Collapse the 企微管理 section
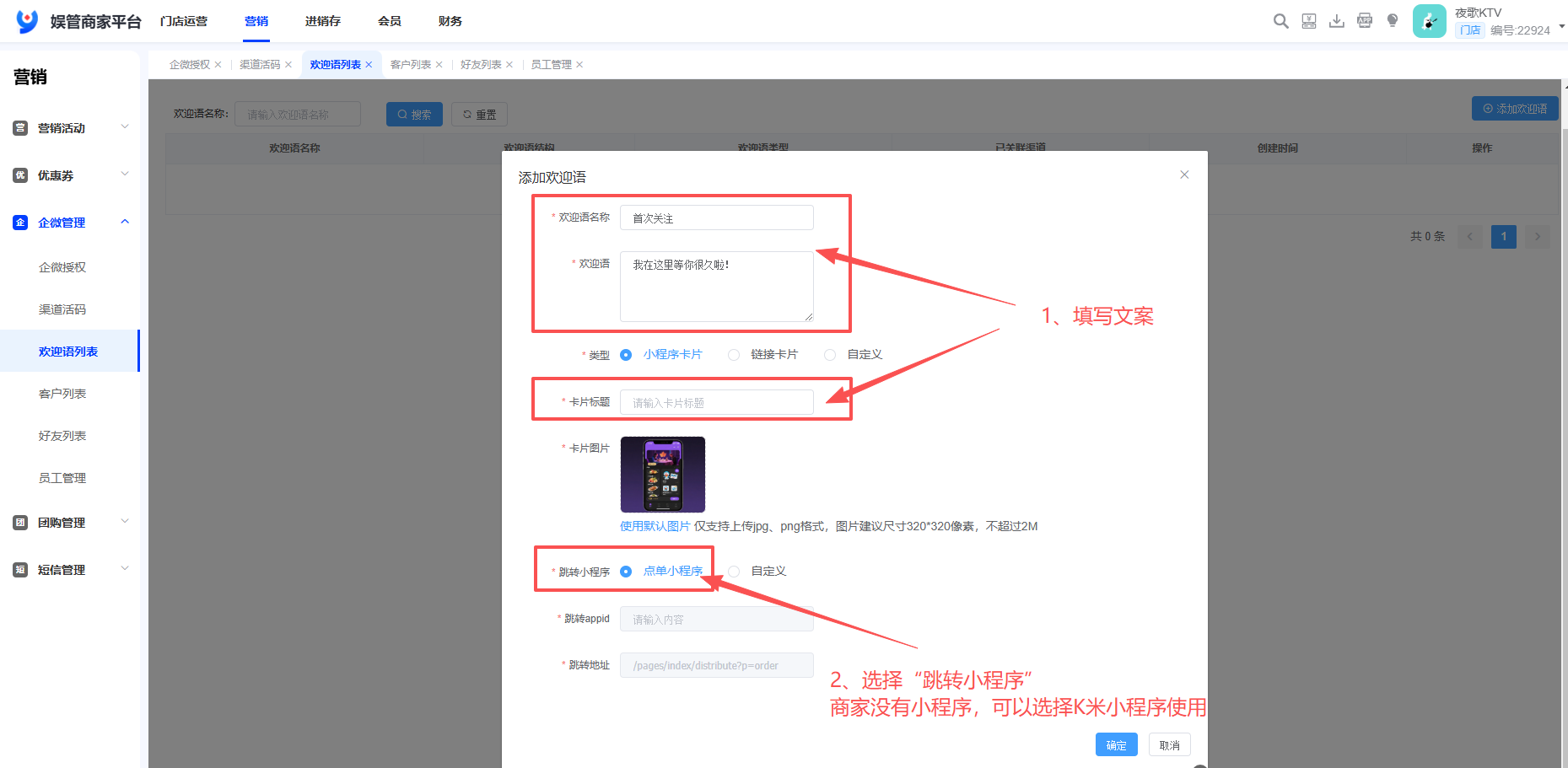Screen dimensions: 1568x768 pyautogui.click(x=125, y=222)
